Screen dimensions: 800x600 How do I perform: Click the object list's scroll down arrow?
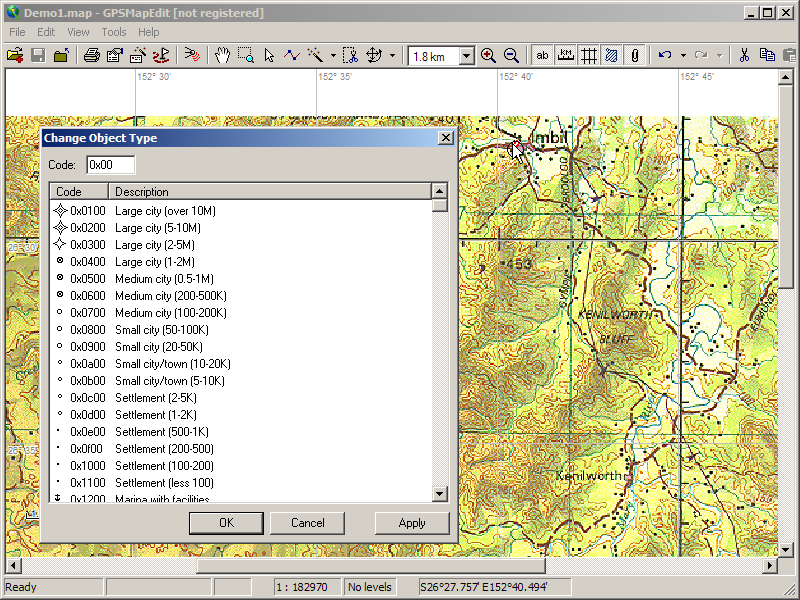pyautogui.click(x=439, y=493)
